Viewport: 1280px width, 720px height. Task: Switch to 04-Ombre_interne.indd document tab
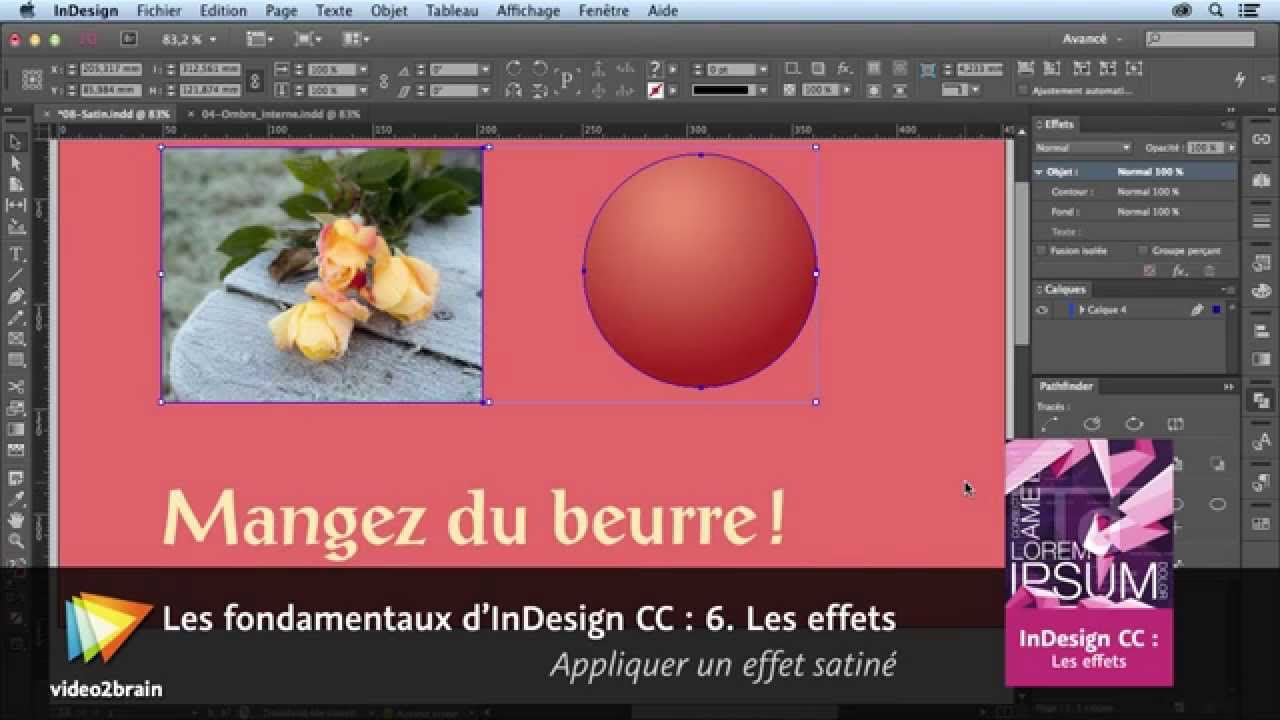pos(280,114)
